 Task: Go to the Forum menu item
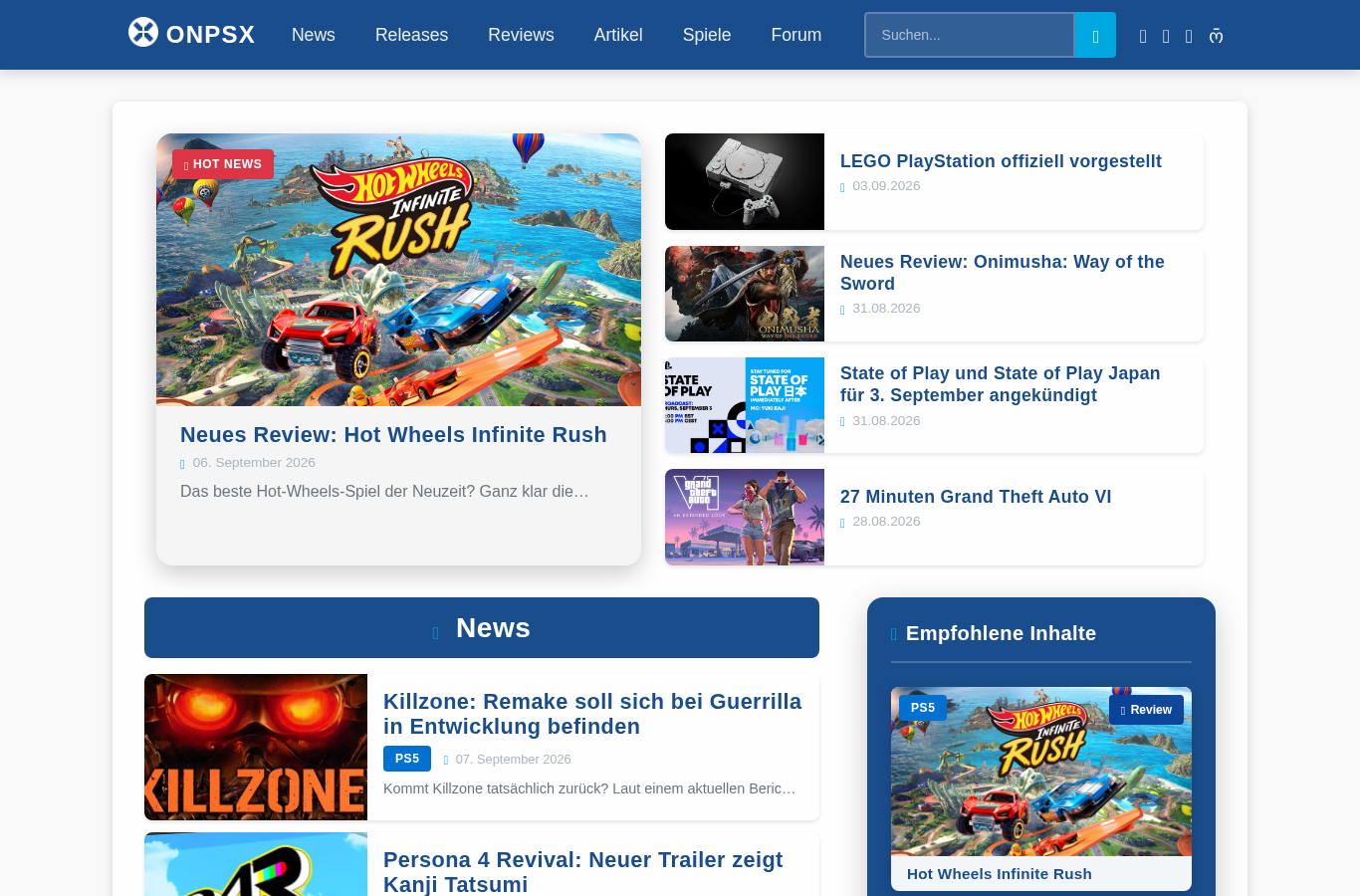click(x=796, y=35)
